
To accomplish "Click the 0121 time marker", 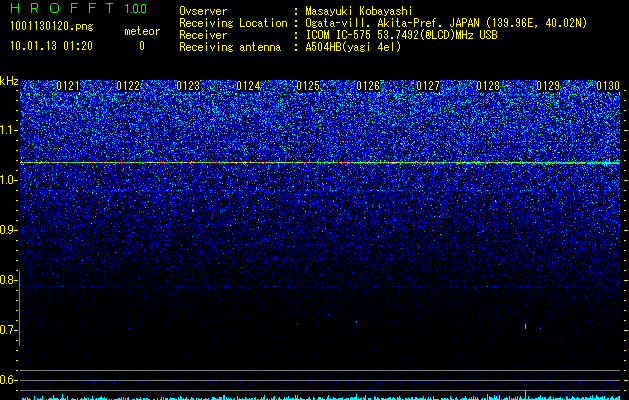I will pos(68,86).
